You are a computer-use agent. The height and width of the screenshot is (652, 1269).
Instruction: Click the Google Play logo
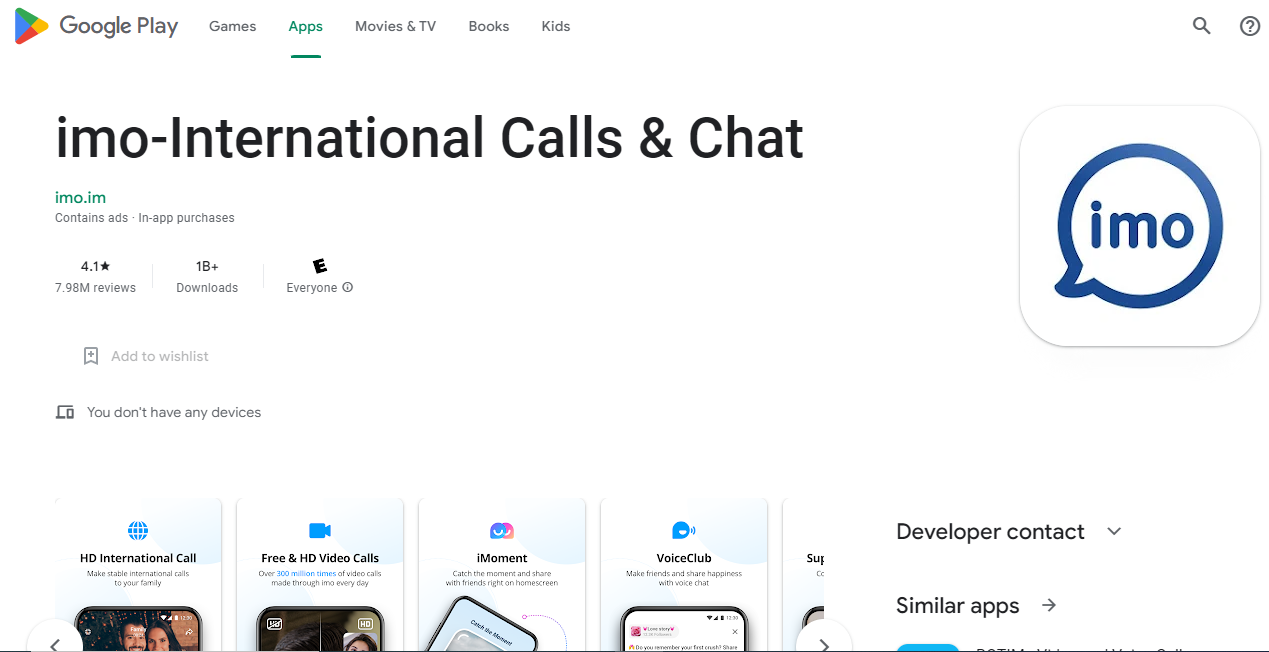96,26
